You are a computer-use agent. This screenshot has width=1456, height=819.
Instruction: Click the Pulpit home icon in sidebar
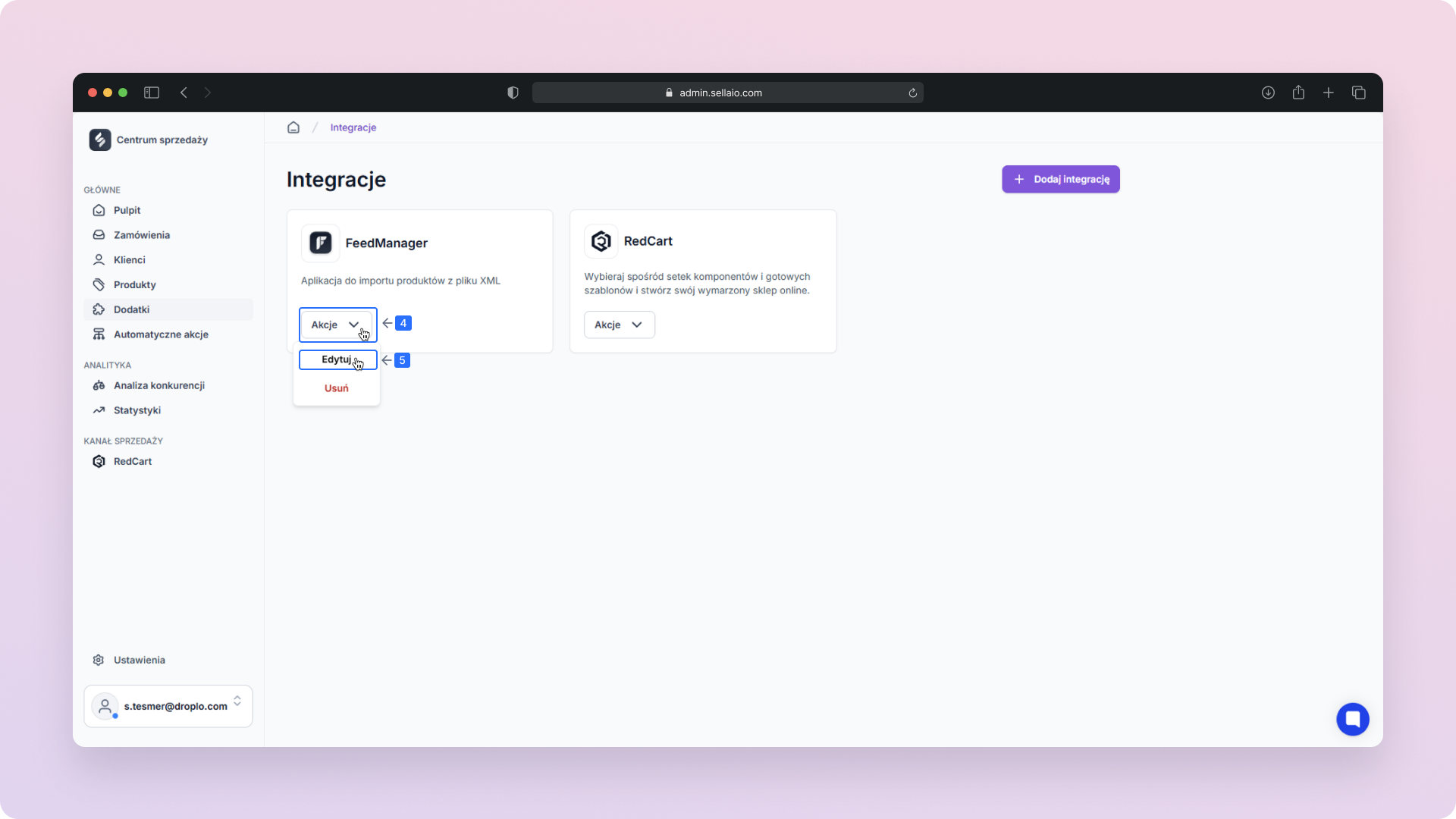(99, 210)
